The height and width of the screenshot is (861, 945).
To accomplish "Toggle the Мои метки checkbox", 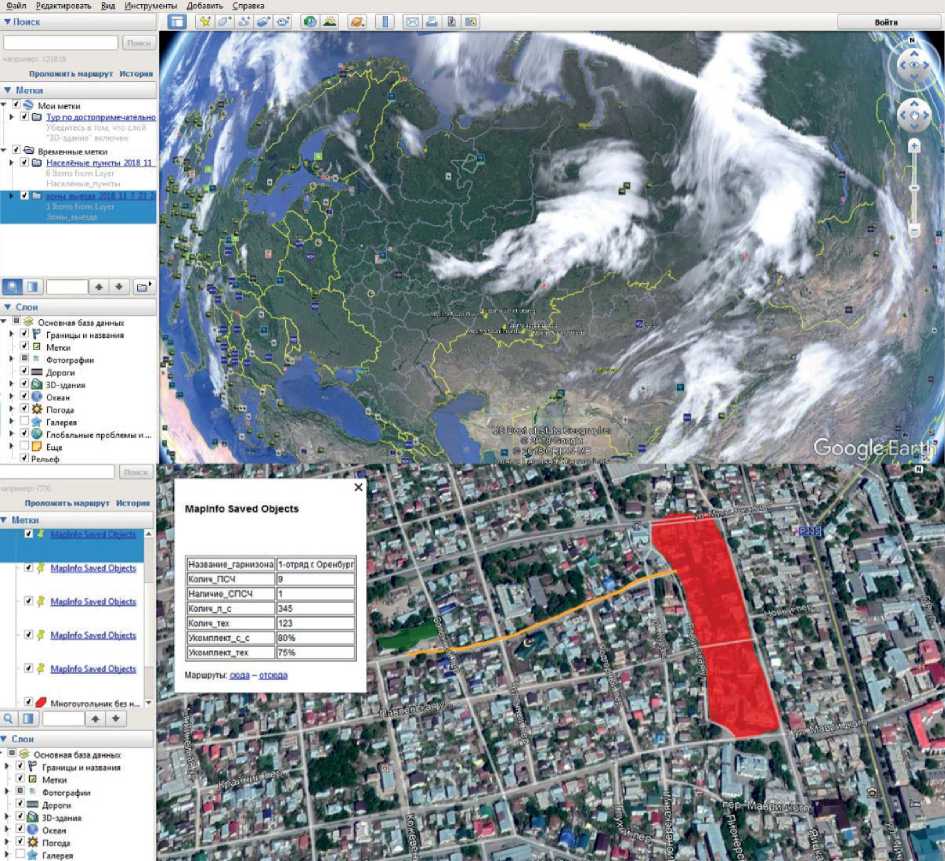I will [x=16, y=105].
